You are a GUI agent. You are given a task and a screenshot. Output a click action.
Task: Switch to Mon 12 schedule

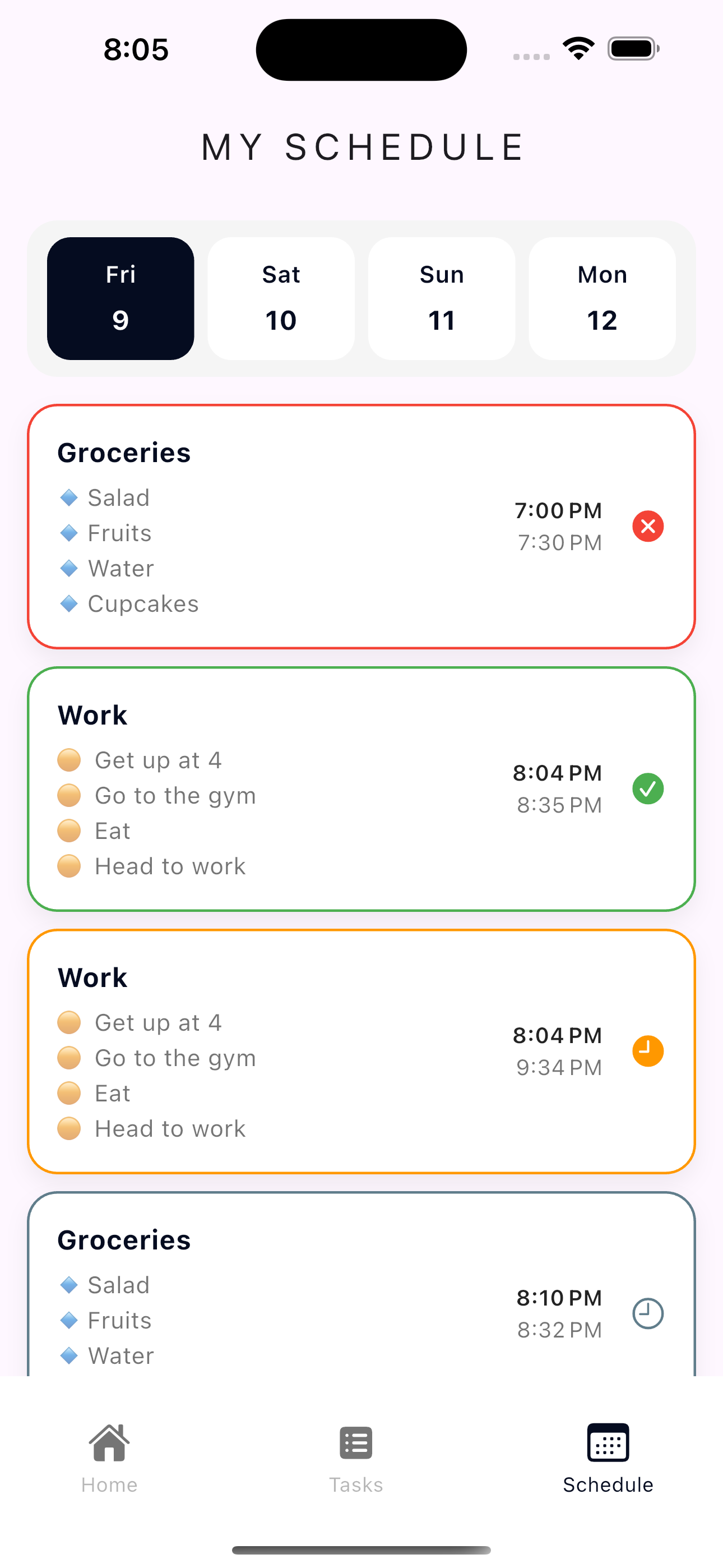click(602, 298)
